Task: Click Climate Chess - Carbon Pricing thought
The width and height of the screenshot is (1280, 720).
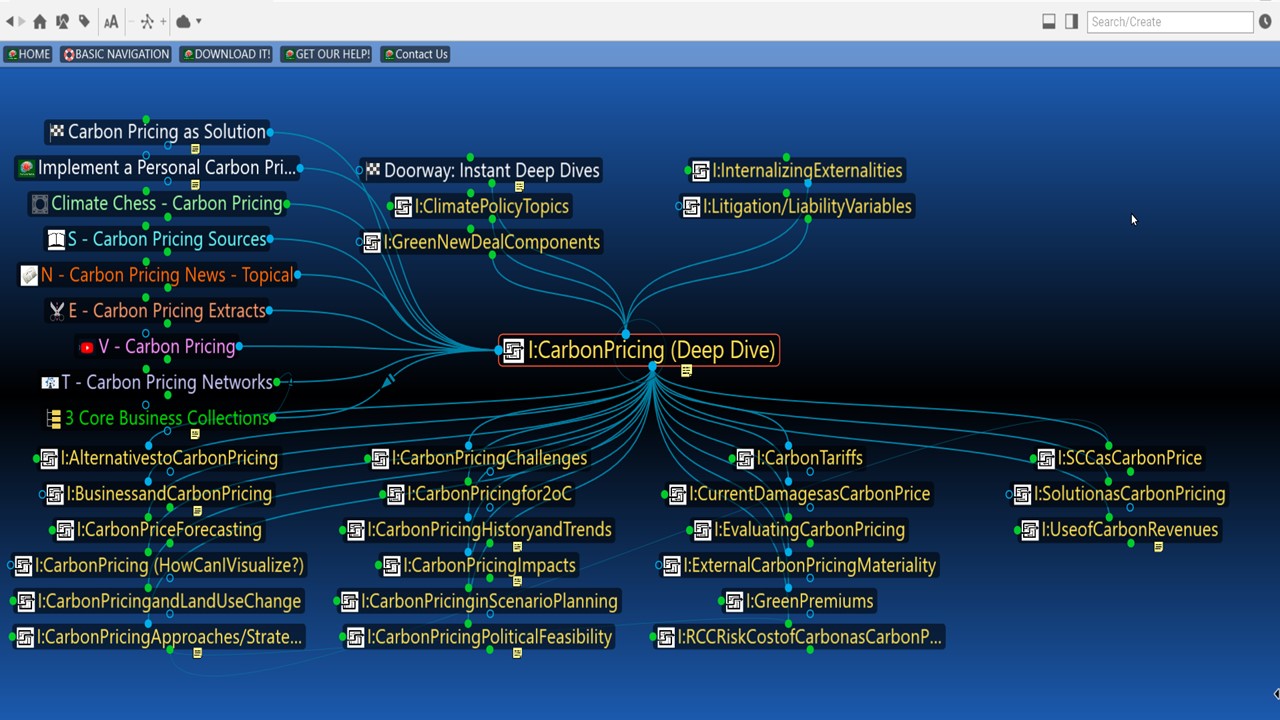Action: pos(157,204)
